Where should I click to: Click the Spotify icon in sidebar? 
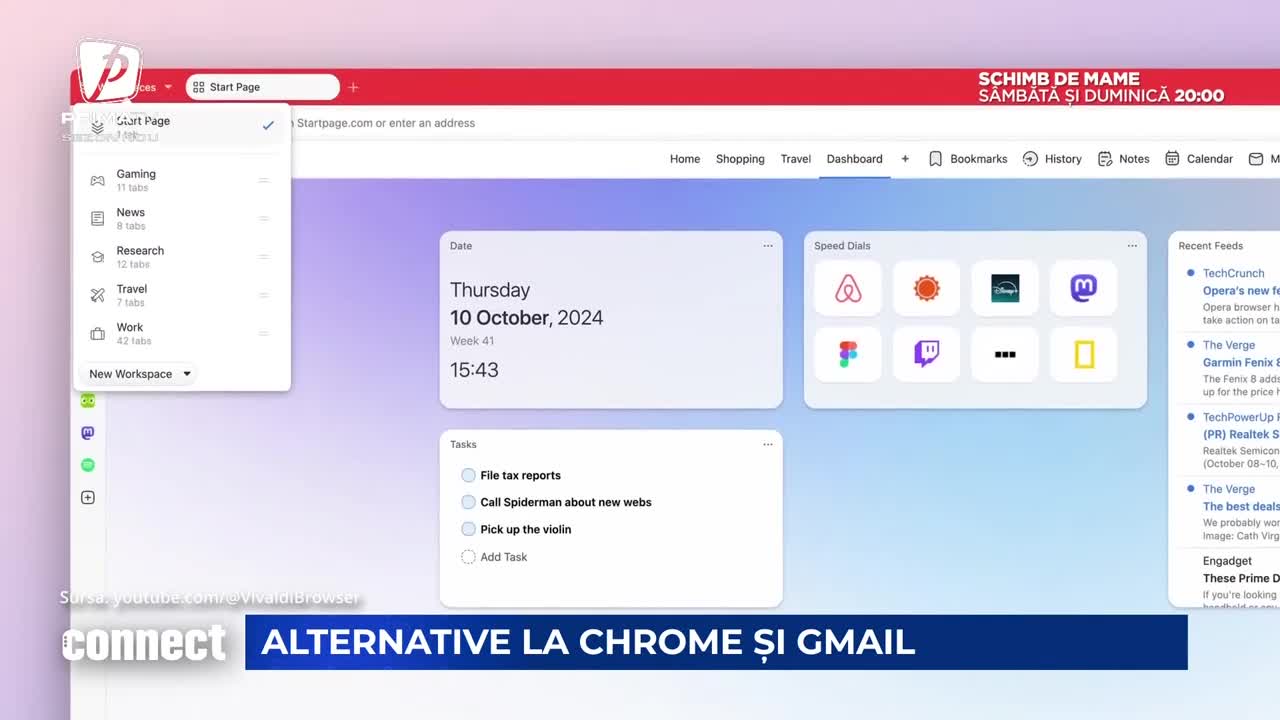[x=88, y=465]
